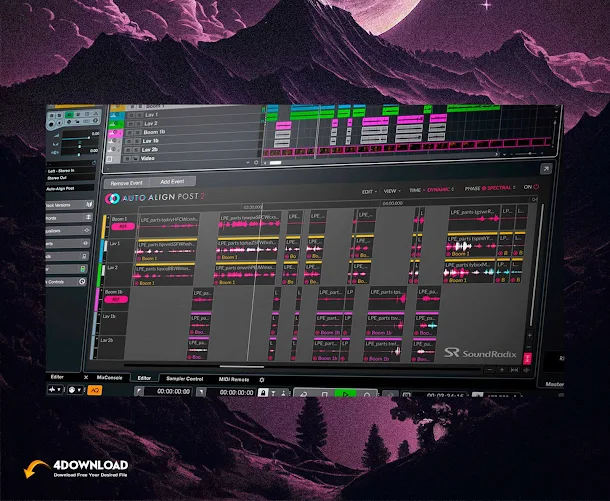Image resolution: width=610 pixels, height=501 pixels.
Task: Toggle the green Read automation button in inspector
Action: (69, 115)
